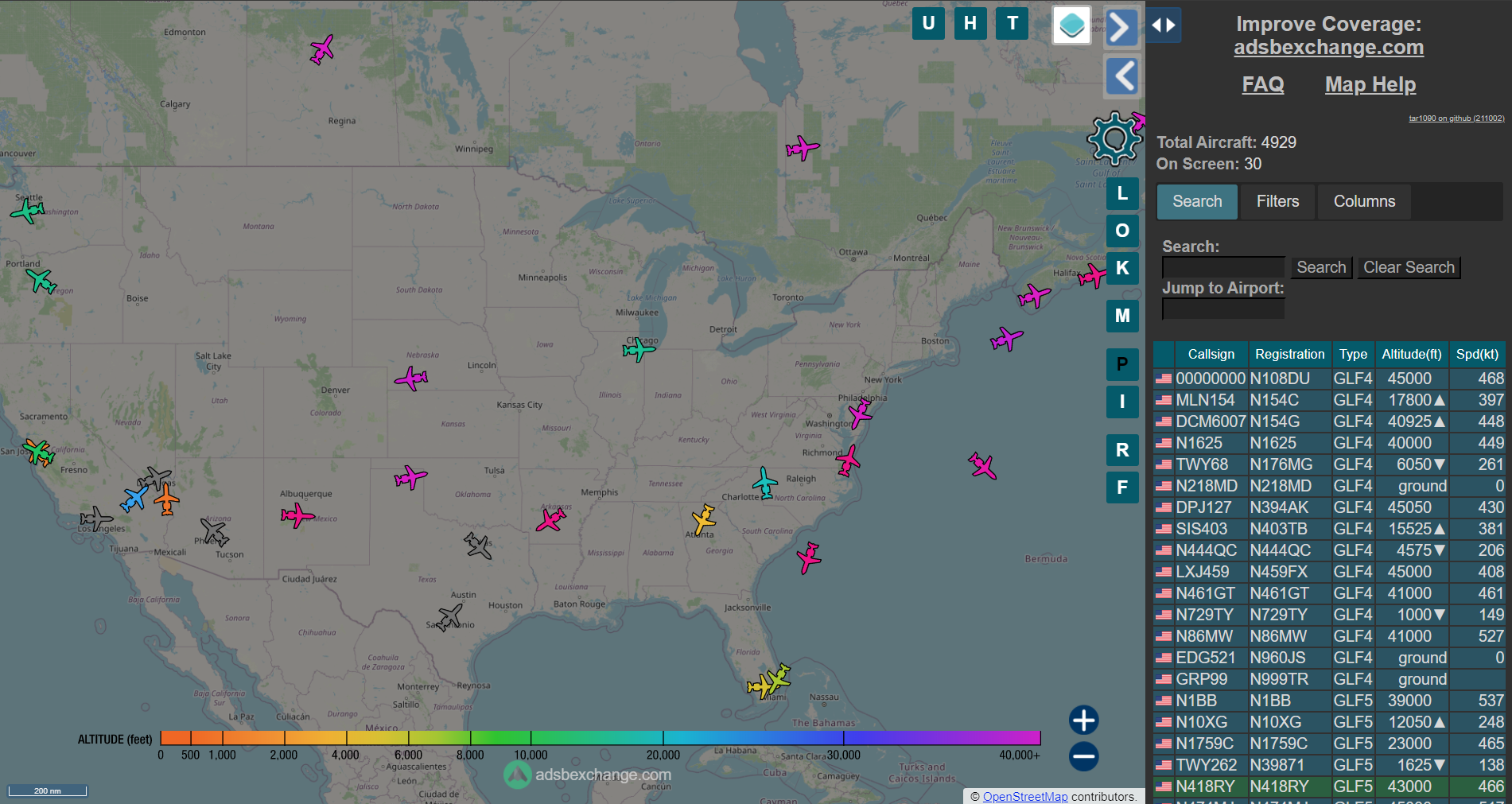This screenshot has height=804, width=1512.
Task: Toggle sidebar with double-arrow button
Action: coord(1164,25)
